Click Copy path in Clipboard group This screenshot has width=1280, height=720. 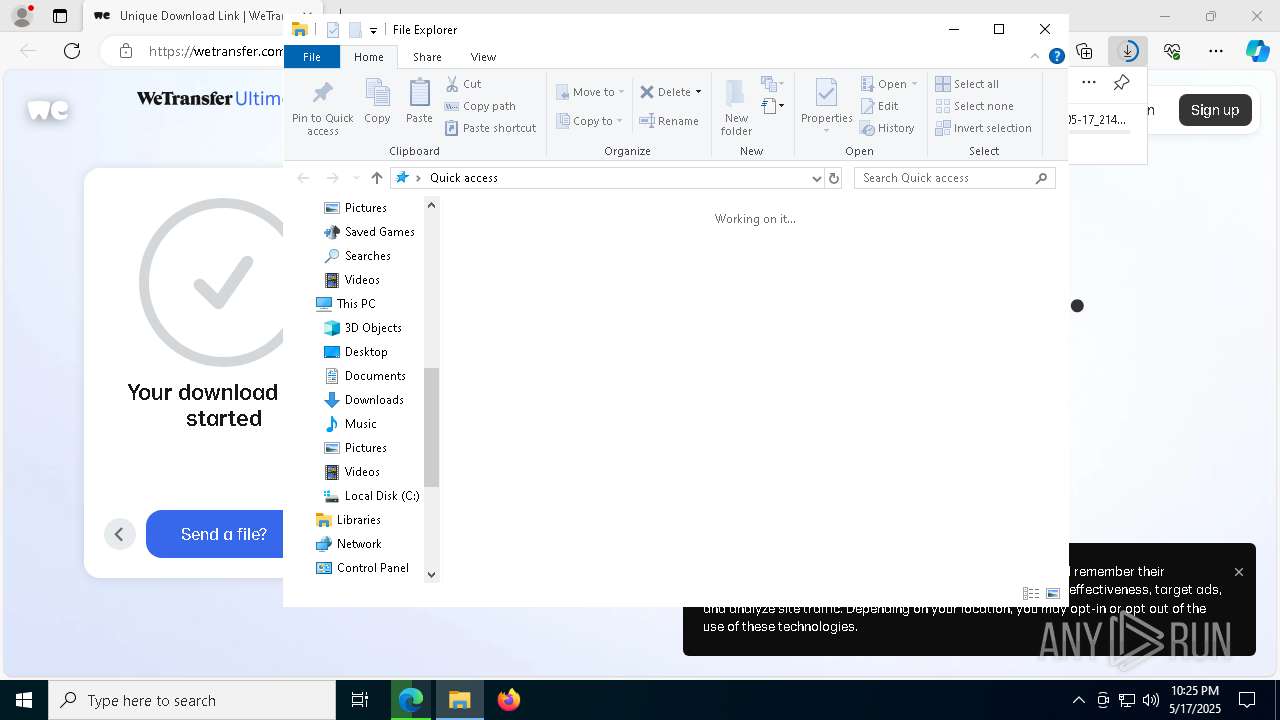[x=480, y=106]
